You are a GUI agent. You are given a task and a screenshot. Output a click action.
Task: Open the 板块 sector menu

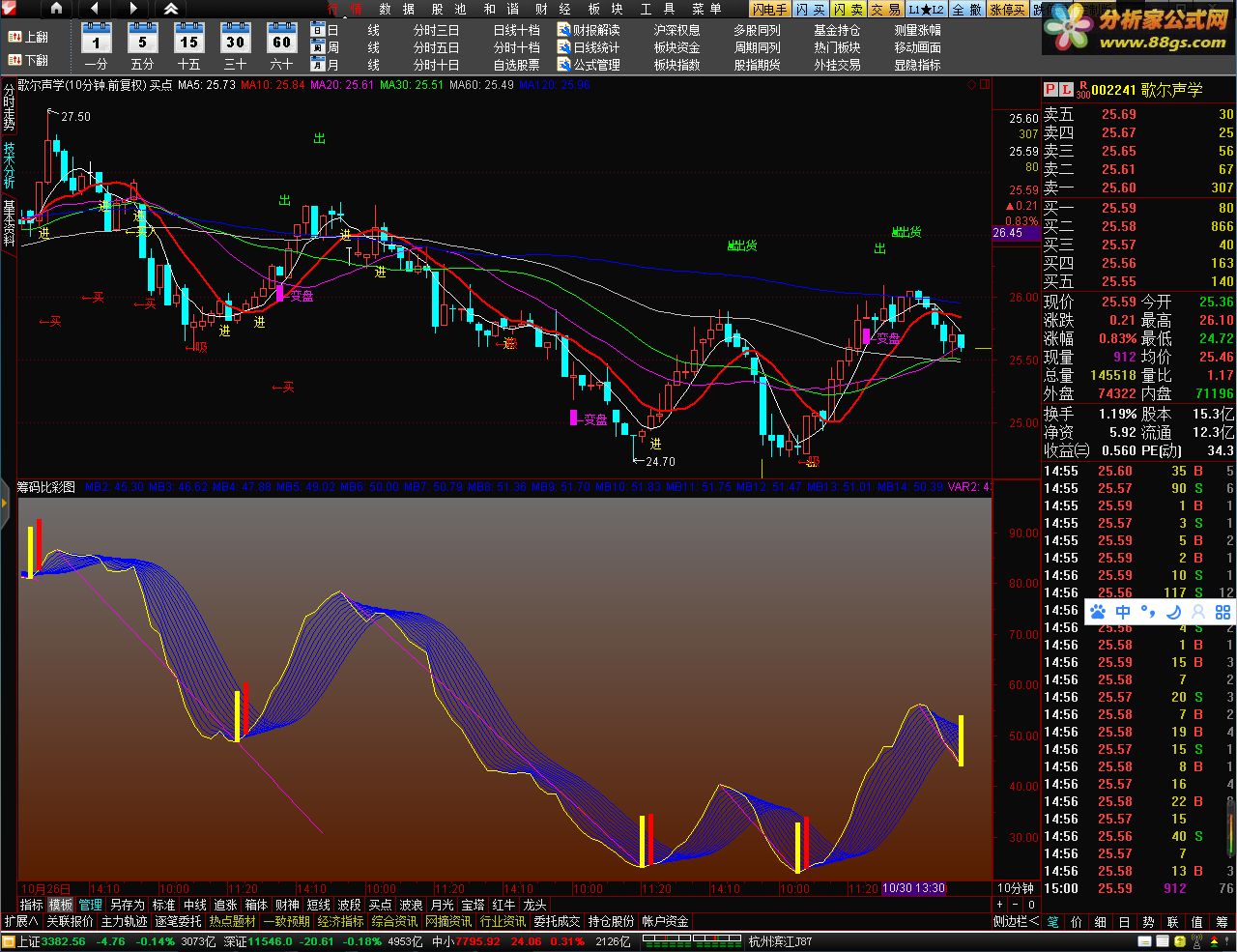(x=606, y=9)
